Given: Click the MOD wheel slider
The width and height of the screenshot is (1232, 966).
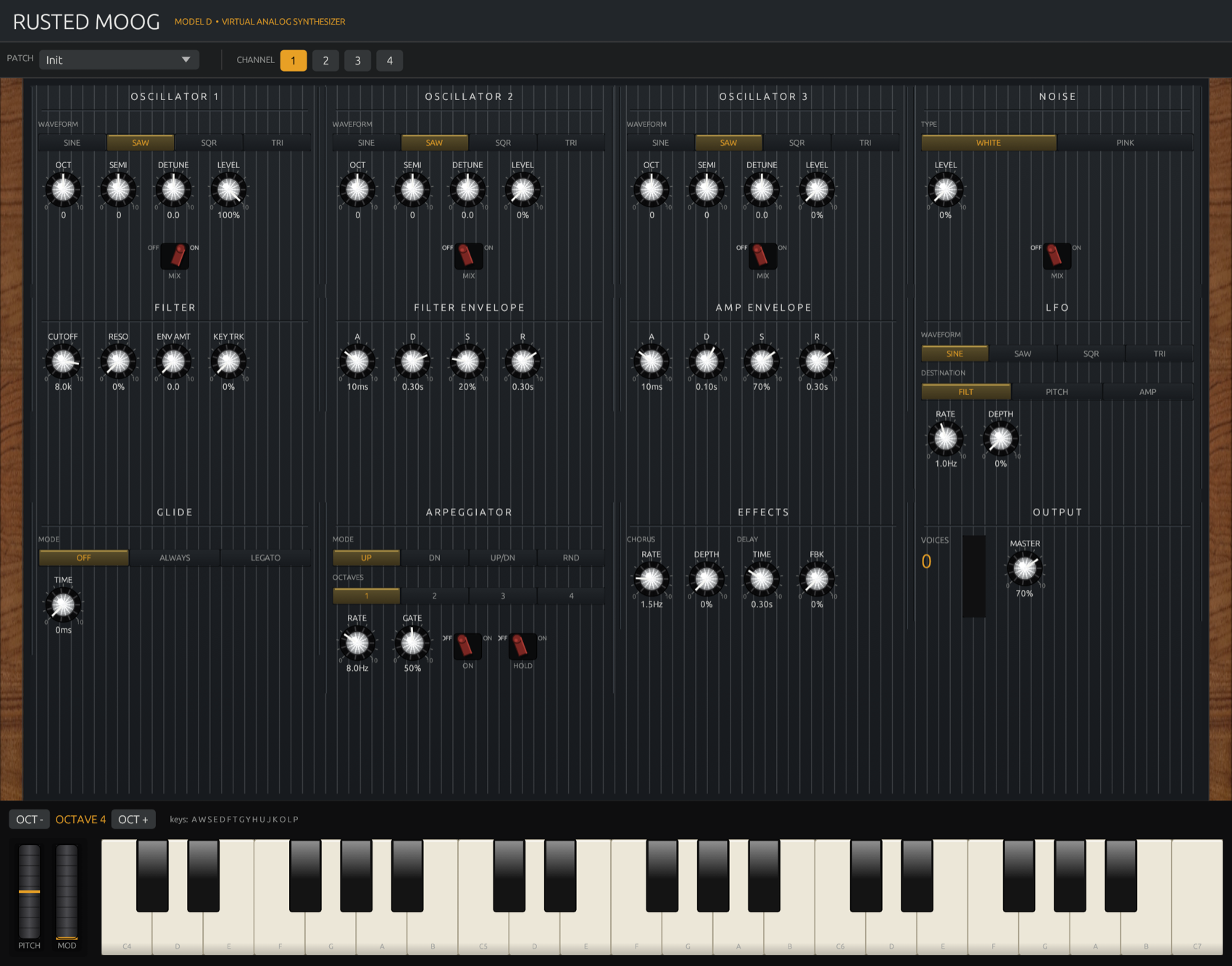Looking at the screenshot, I should click(x=67, y=891).
